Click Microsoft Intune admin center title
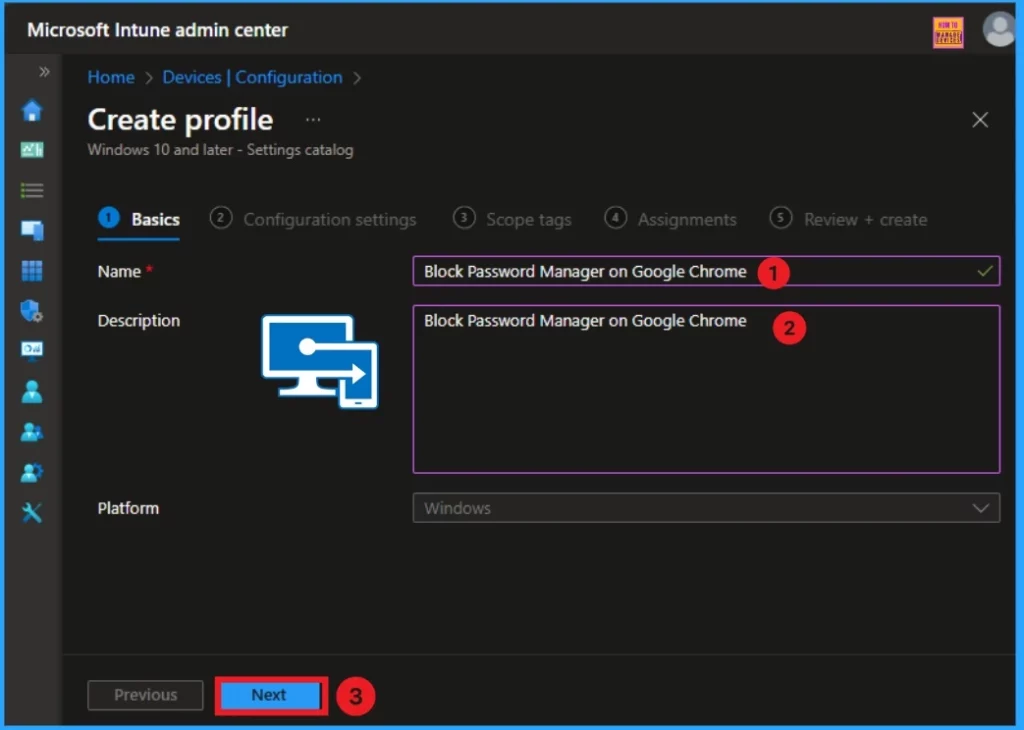The height and width of the screenshot is (730, 1024). [157, 30]
